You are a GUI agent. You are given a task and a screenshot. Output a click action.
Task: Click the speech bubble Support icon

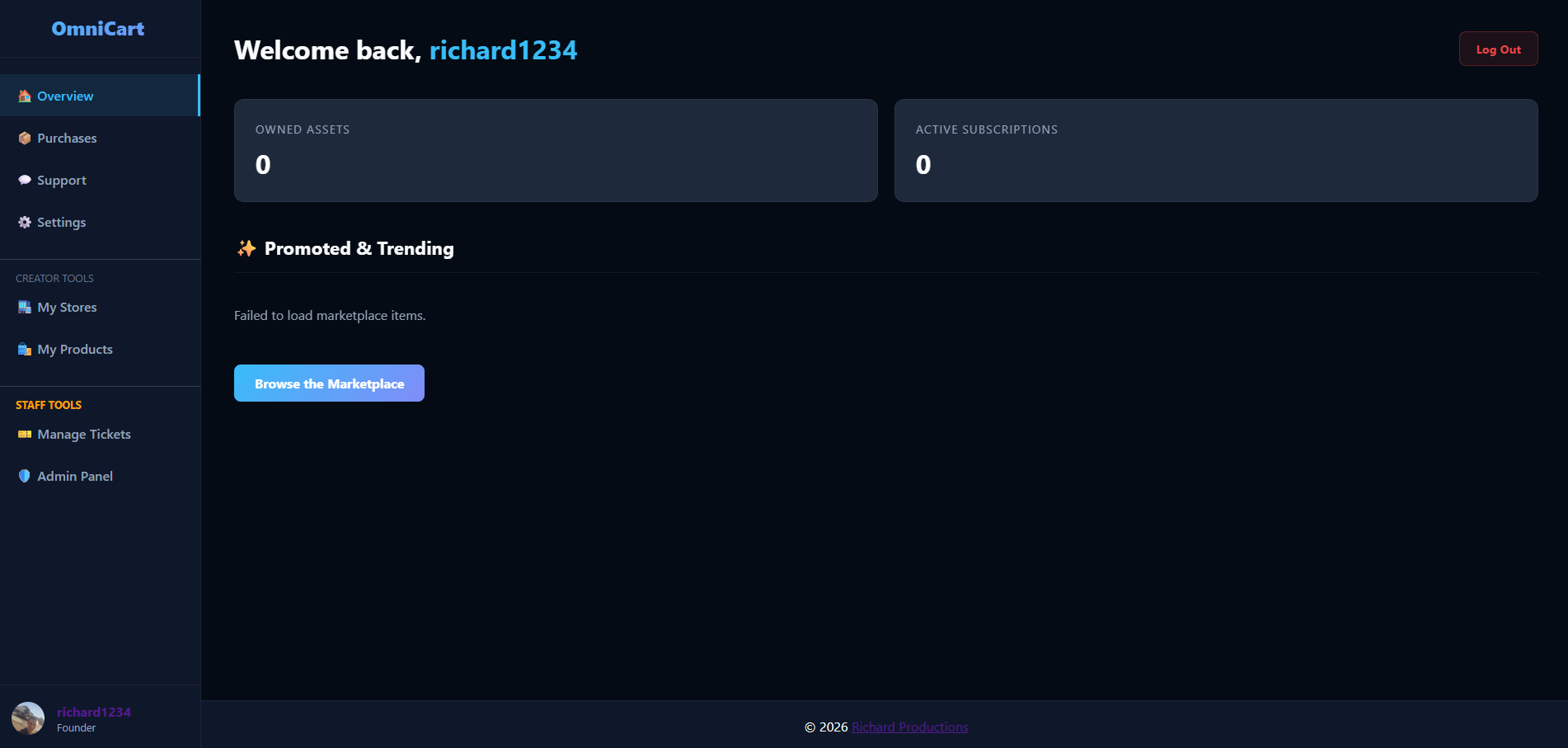point(25,181)
